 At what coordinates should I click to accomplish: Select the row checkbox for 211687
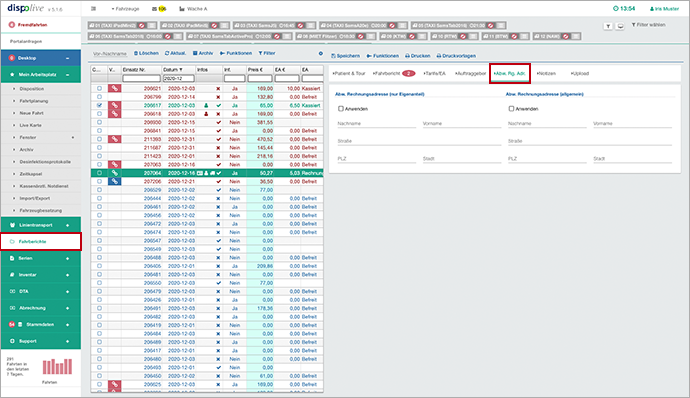[99, 147]
